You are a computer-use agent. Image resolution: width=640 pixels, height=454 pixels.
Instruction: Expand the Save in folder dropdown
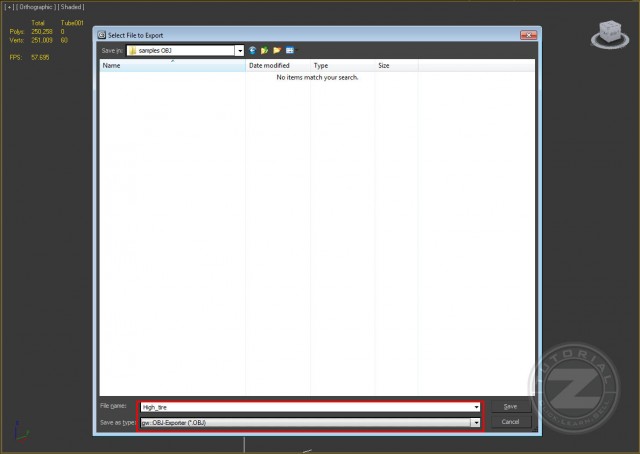(x=240, y=50)
